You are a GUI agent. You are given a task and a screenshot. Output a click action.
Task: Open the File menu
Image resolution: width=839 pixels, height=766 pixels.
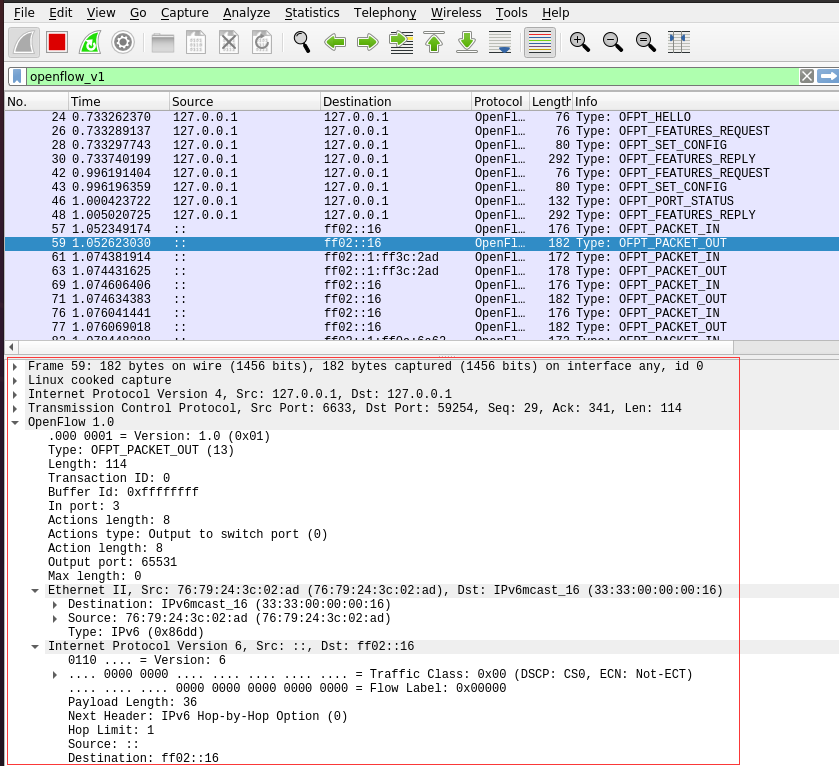coord(24,13)
